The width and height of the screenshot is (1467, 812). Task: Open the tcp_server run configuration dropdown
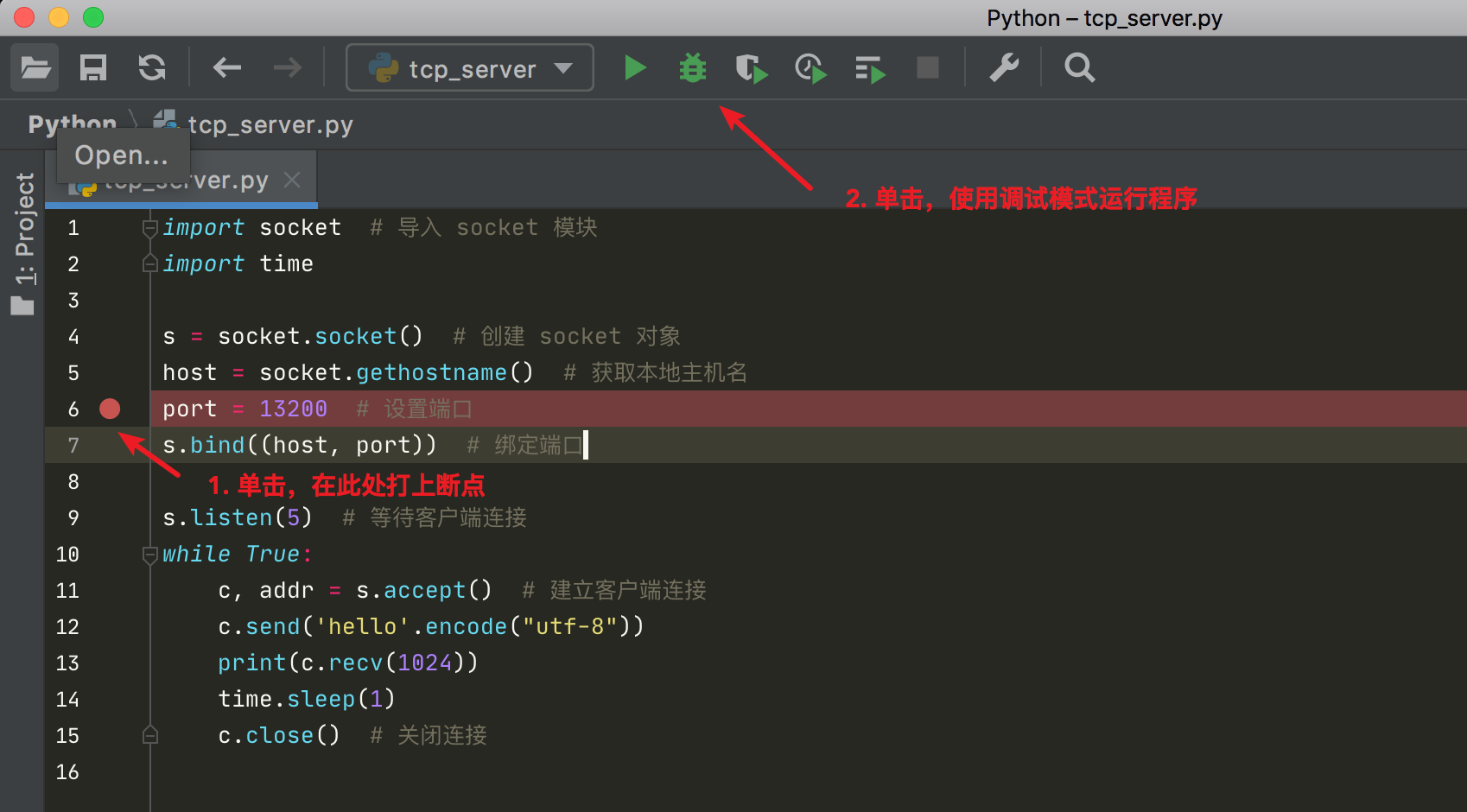click(470, 68)
